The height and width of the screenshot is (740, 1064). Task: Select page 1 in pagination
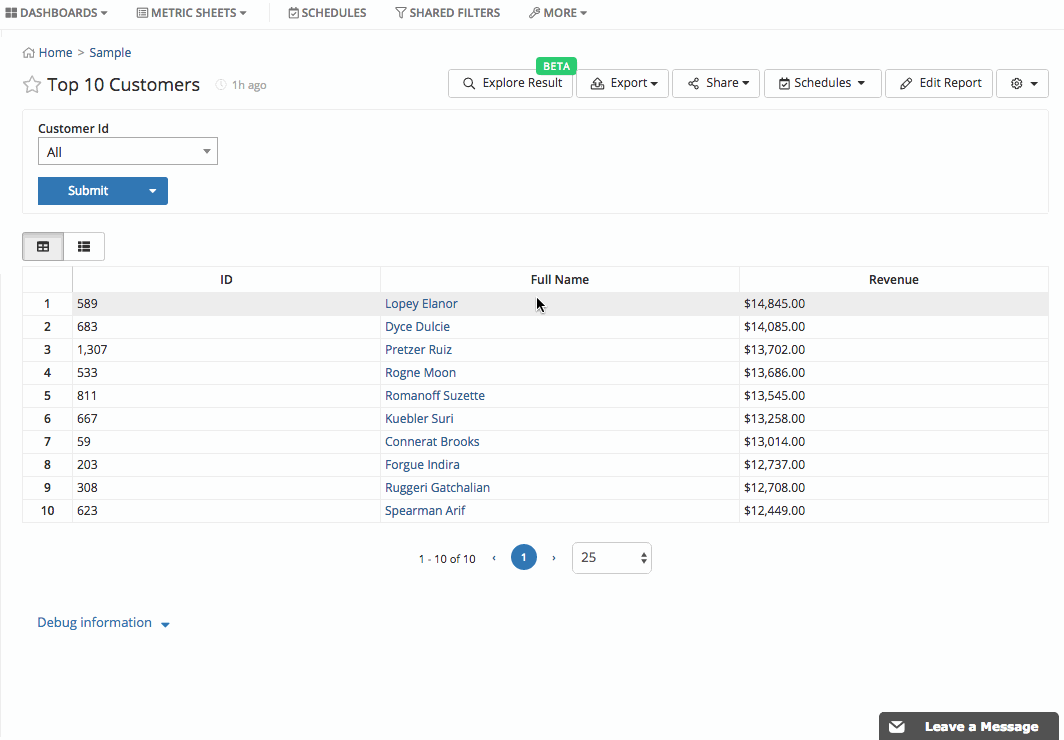(524, 558)
